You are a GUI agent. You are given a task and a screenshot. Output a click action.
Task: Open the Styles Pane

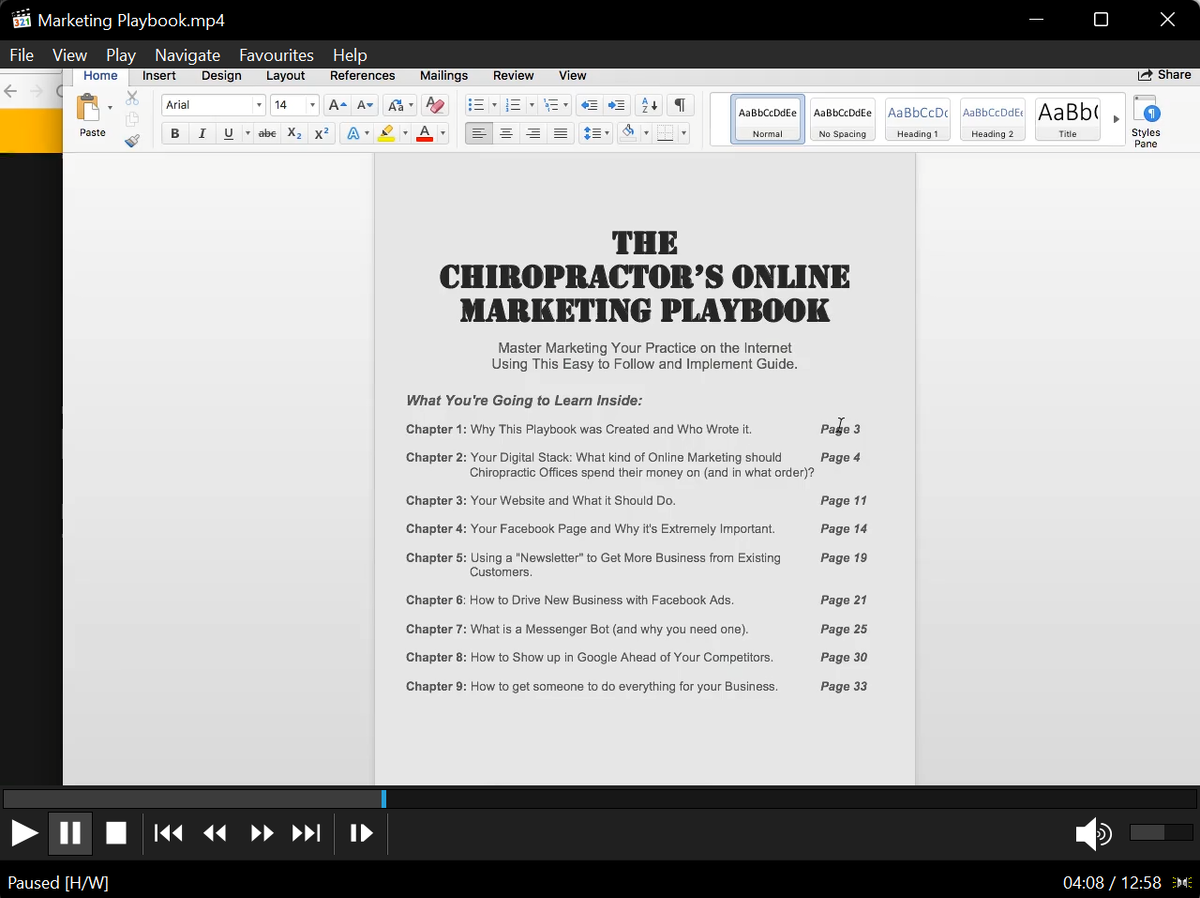(1146, 121)
